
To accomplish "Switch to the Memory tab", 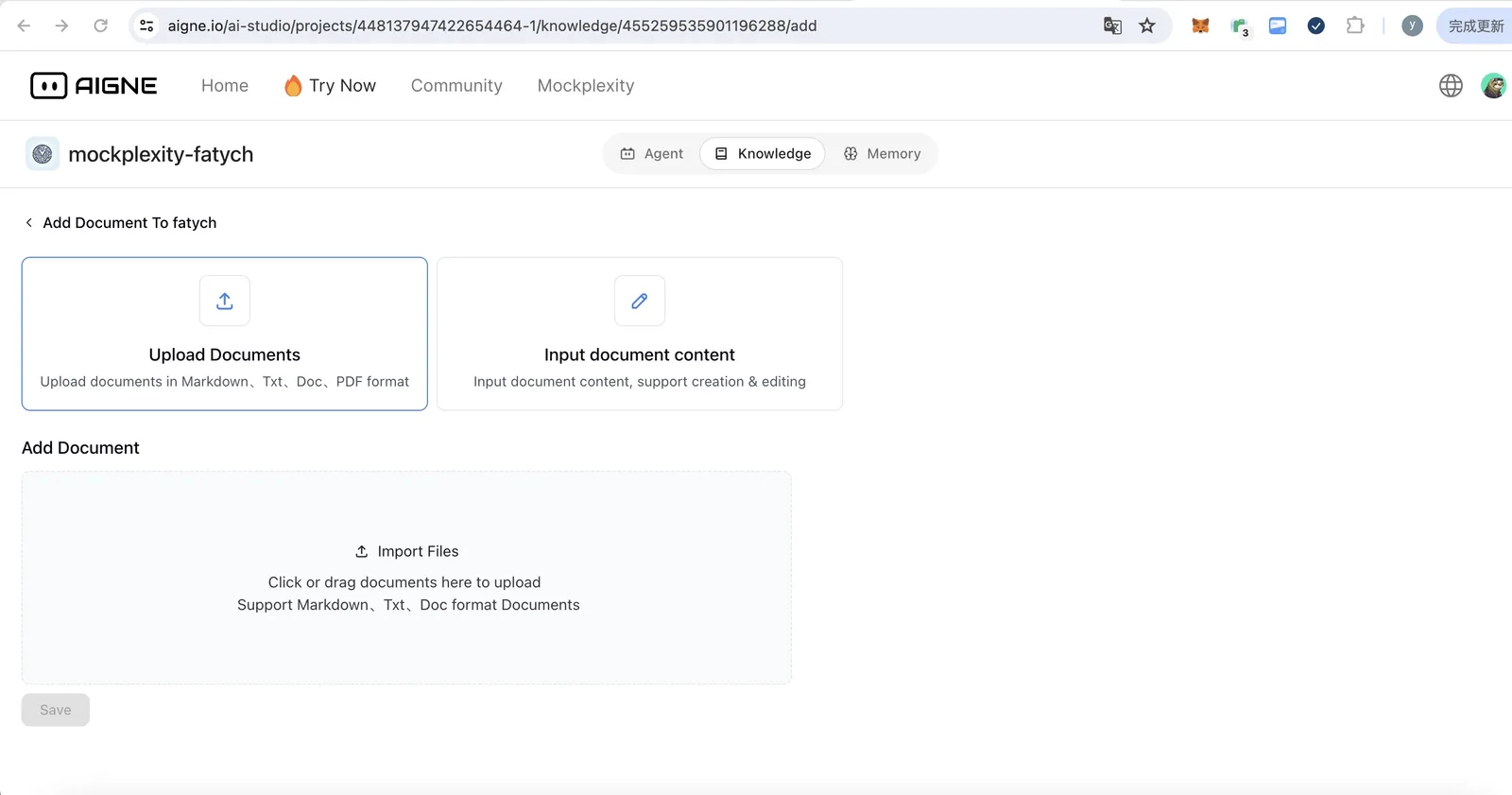I will point(882,154).
